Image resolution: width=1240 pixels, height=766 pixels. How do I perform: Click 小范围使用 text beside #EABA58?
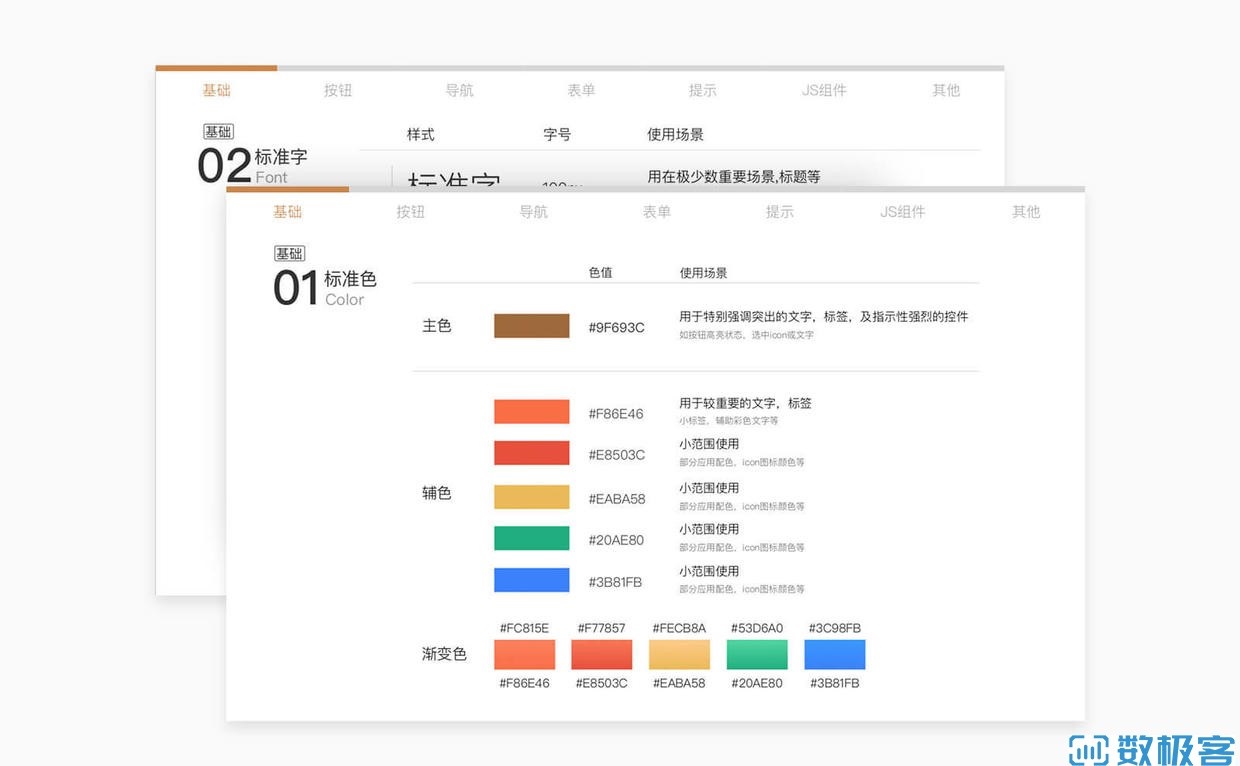pos(709,488)
